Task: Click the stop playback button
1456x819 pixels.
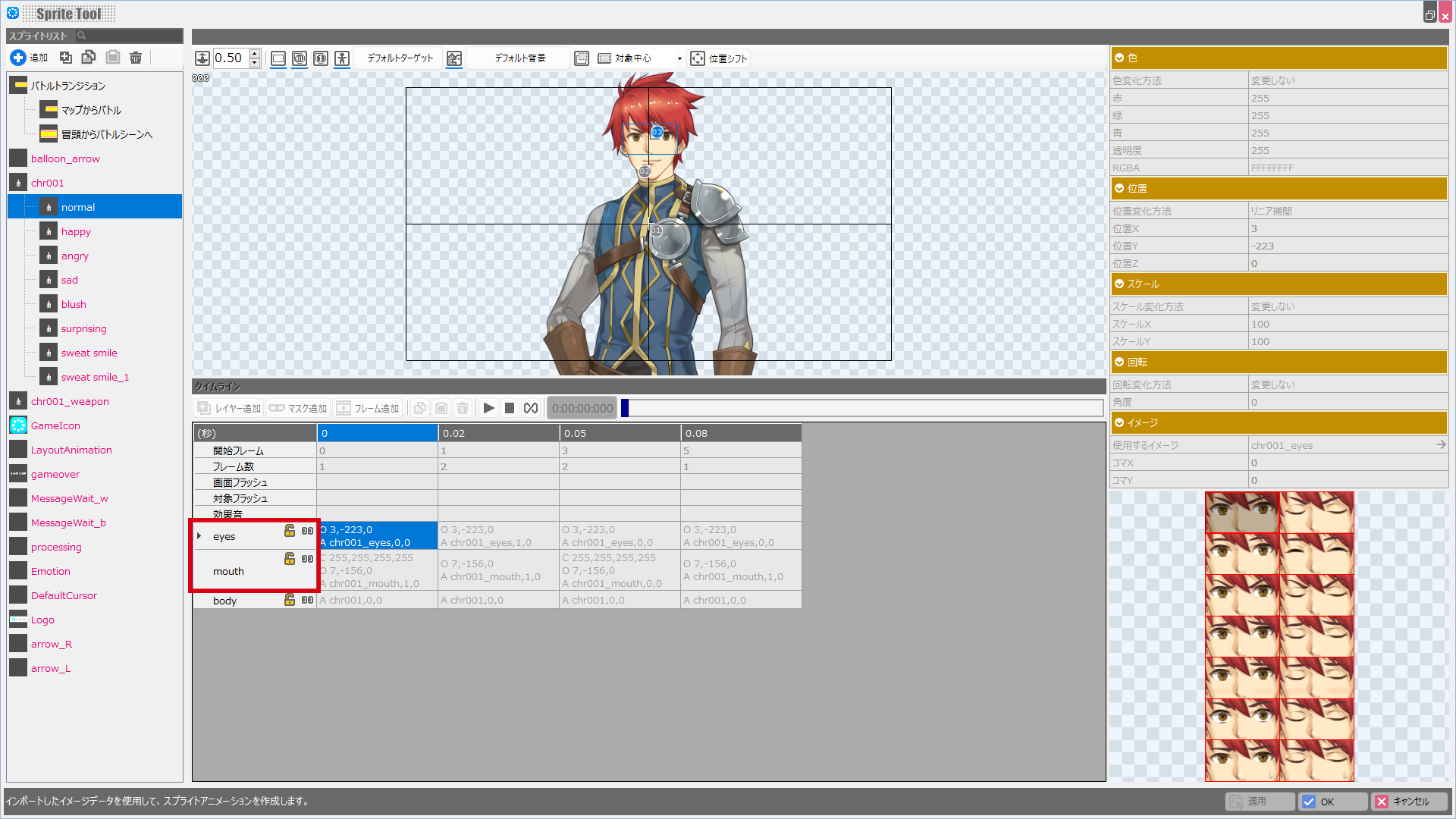Action: 510,408
